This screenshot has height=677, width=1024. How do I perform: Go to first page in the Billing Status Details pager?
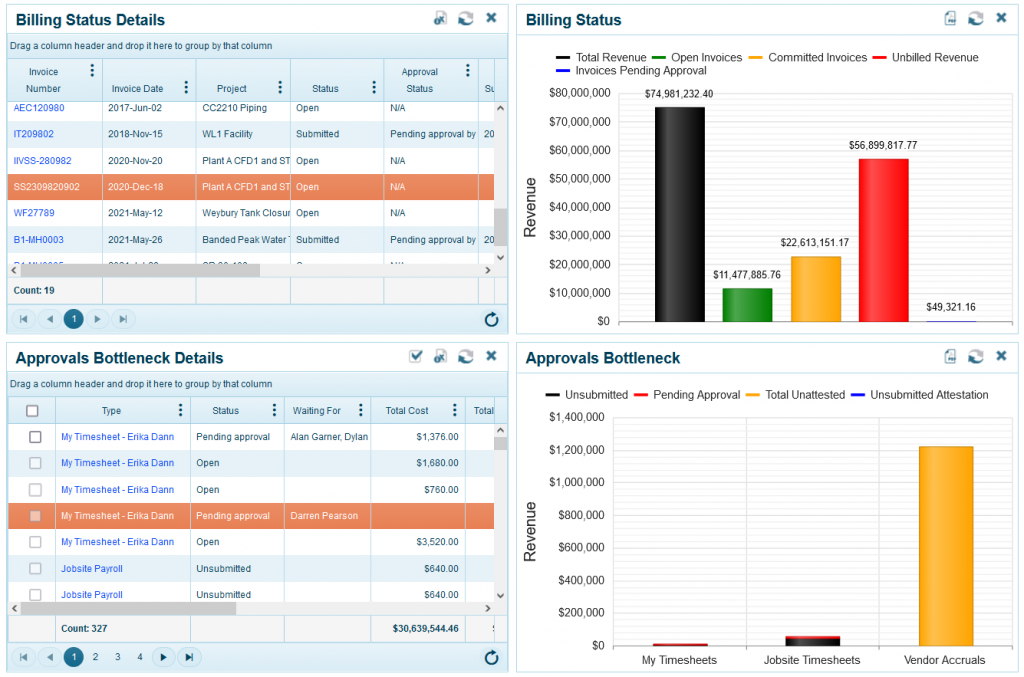point(25,319)
